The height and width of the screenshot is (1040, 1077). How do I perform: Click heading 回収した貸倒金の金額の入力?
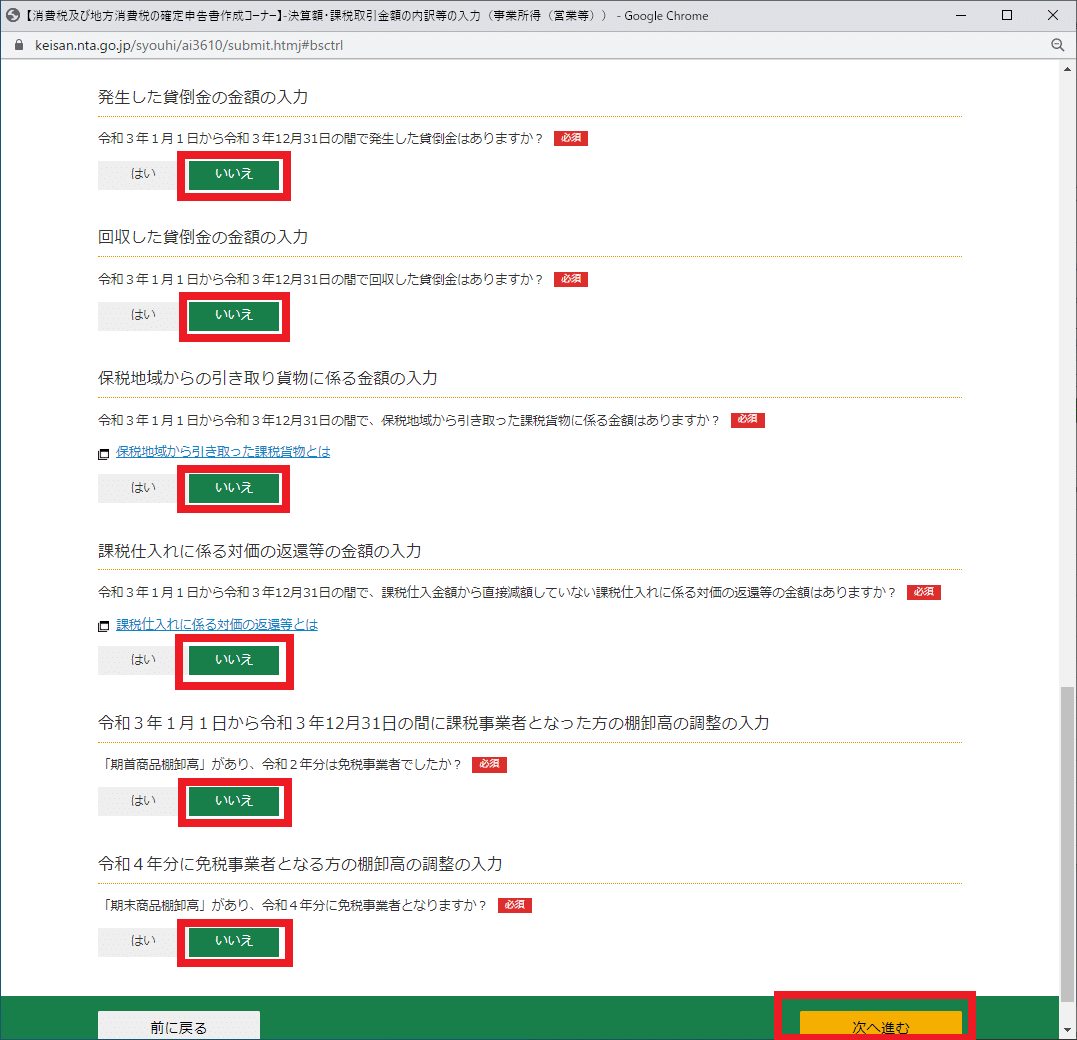coord(203,238)
